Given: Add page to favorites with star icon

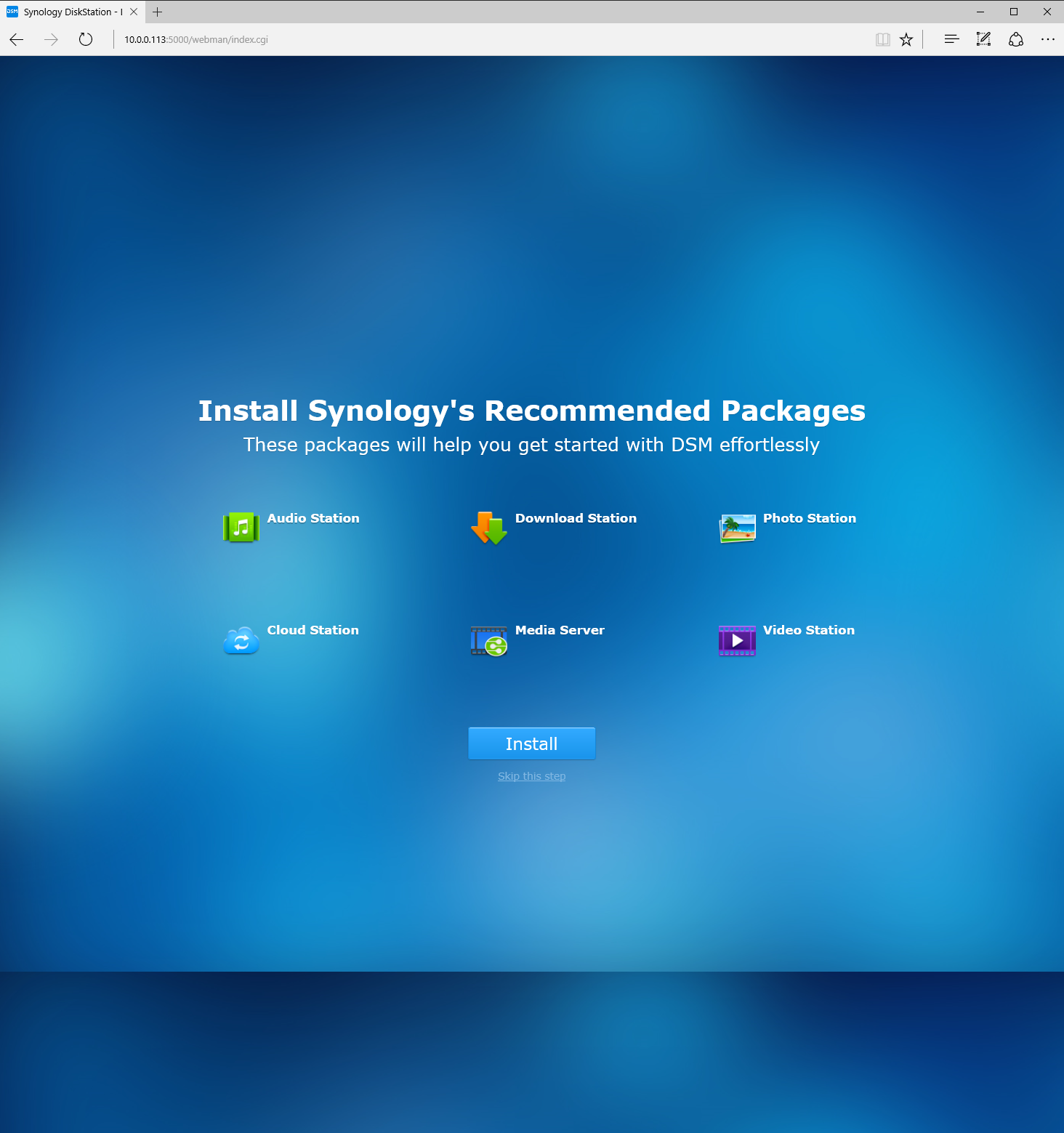Looking at the screenshot, I should pos(906,40).
